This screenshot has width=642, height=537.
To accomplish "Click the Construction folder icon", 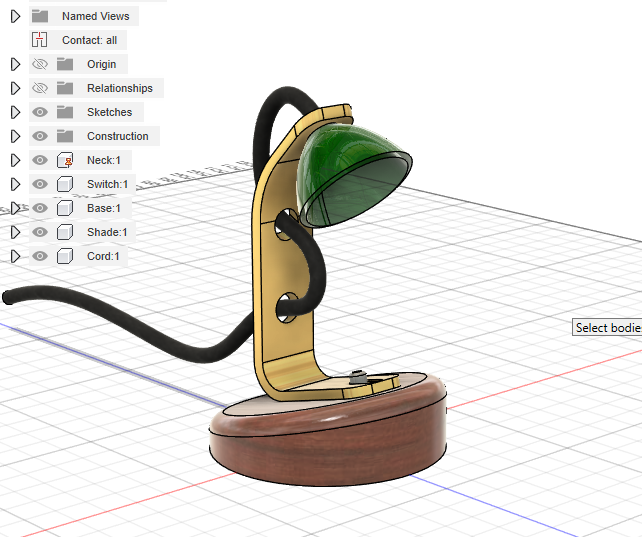I will 65,136.
